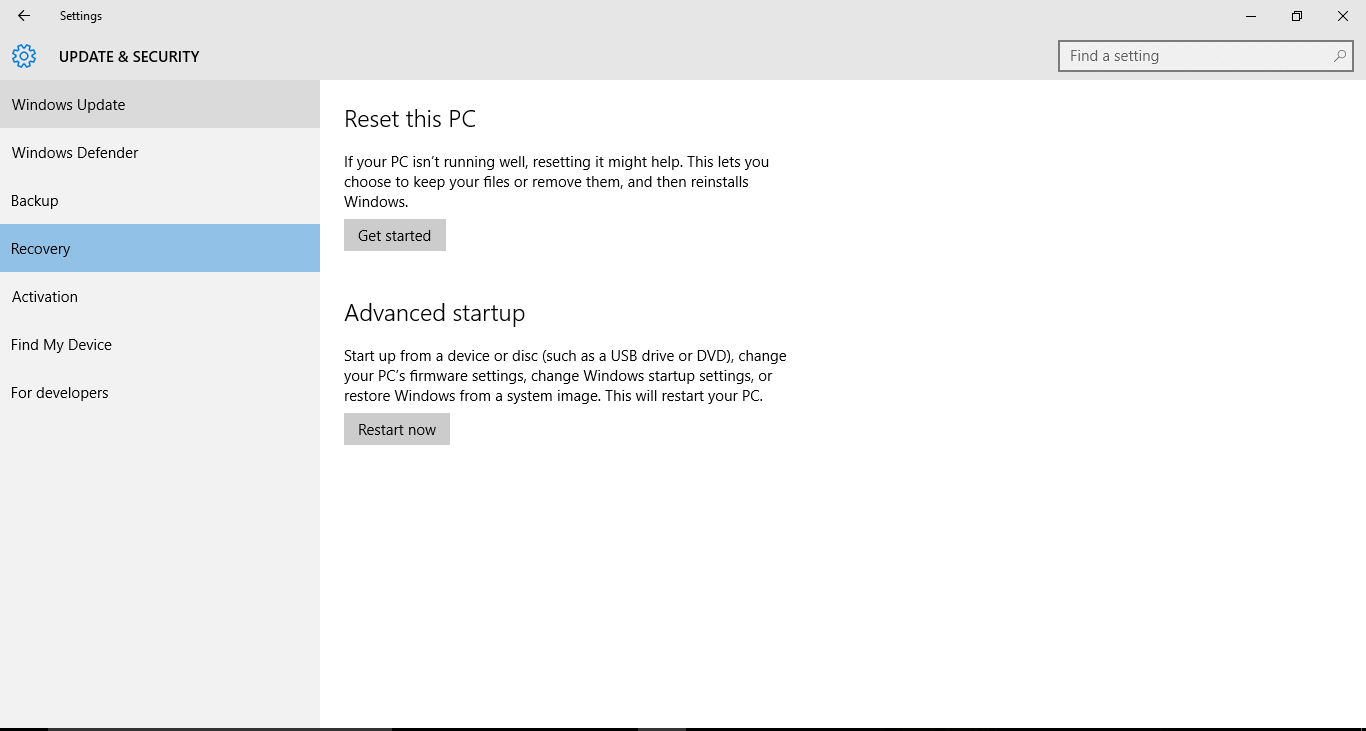The width and height of the screenshot is (1366, 731).
Task: Click the Settings gear icon
Action: coord(23,56)
